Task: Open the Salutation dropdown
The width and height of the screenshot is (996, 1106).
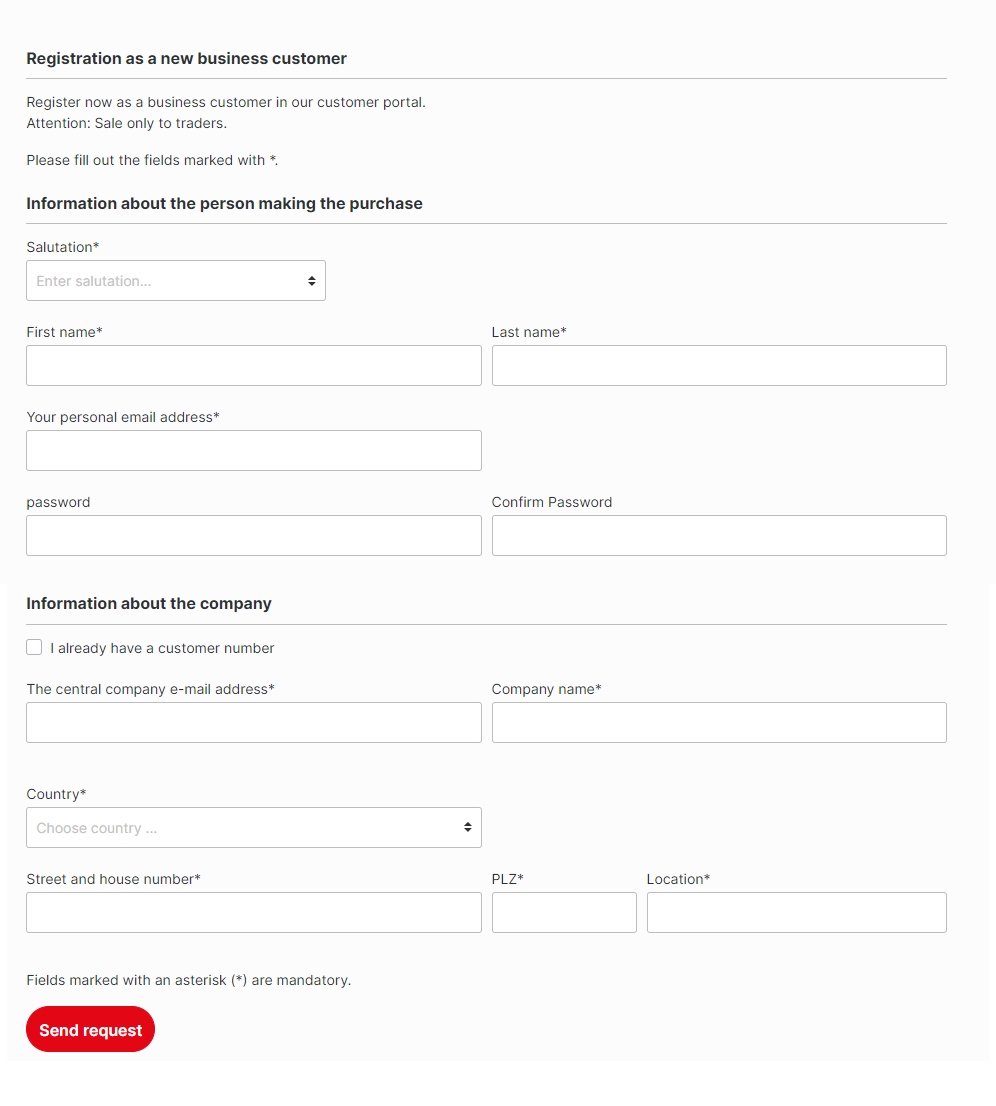Action: 175,281
